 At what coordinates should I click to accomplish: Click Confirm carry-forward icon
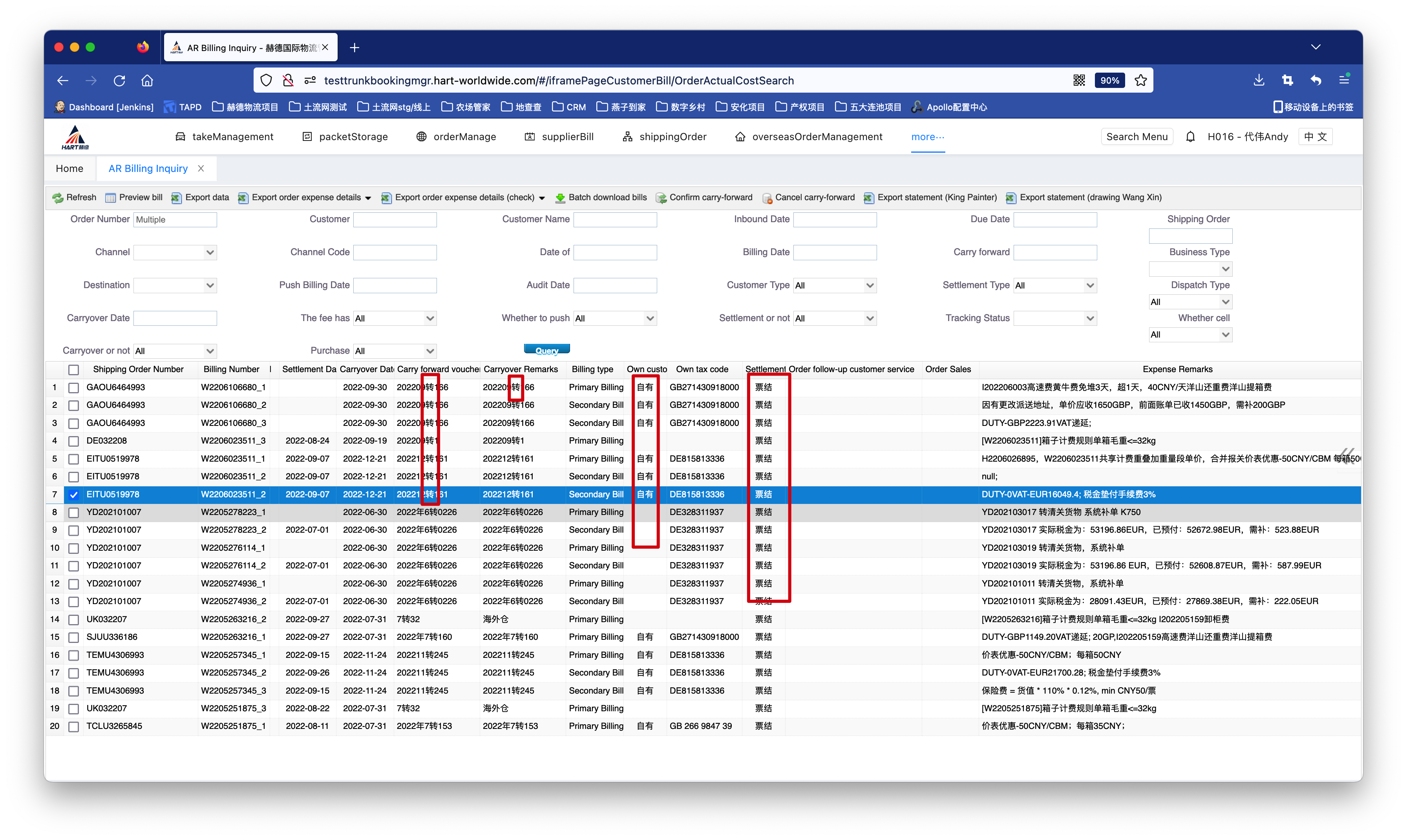[x=660, y=197]
